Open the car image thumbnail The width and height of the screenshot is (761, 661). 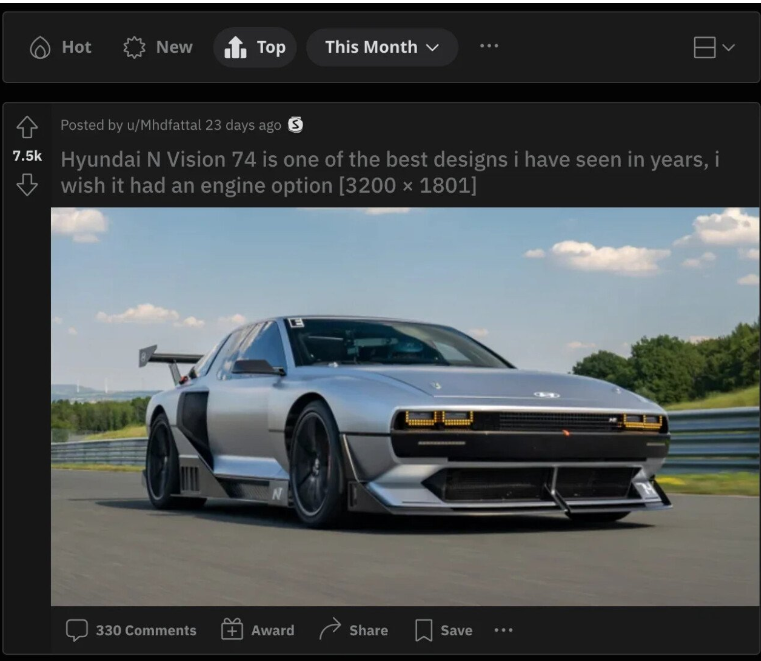(x=405, y=407)
